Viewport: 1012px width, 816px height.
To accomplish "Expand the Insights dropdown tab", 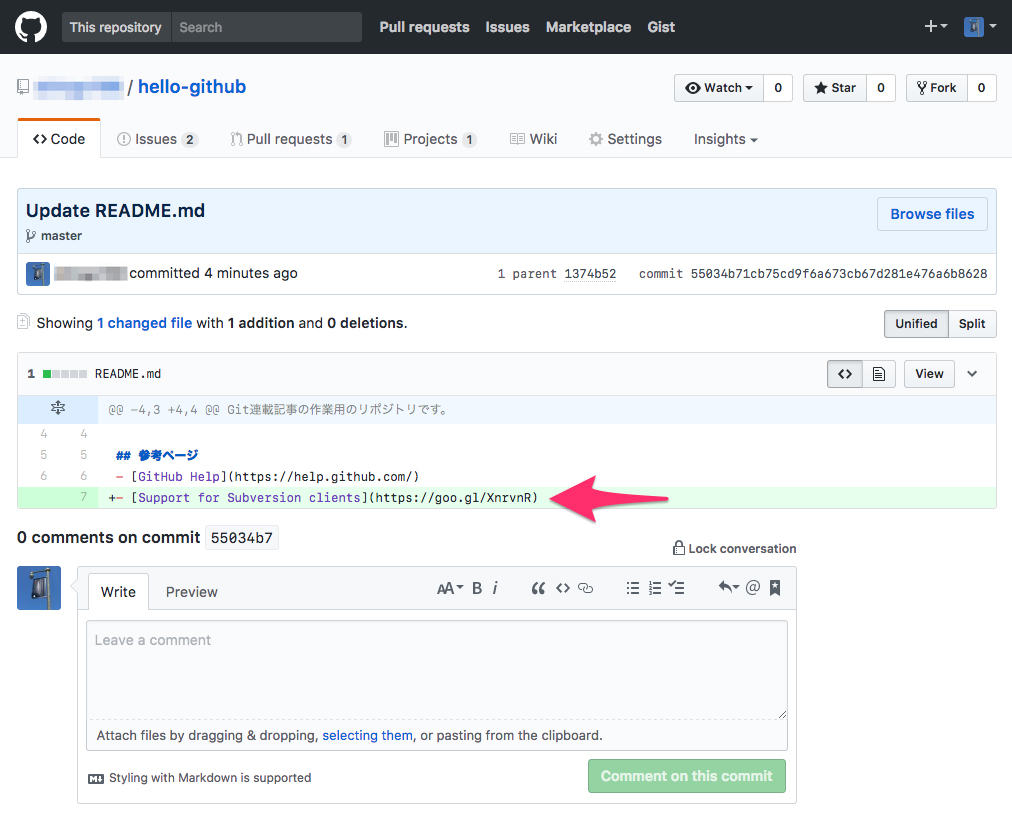I will [x=725, y=139].
